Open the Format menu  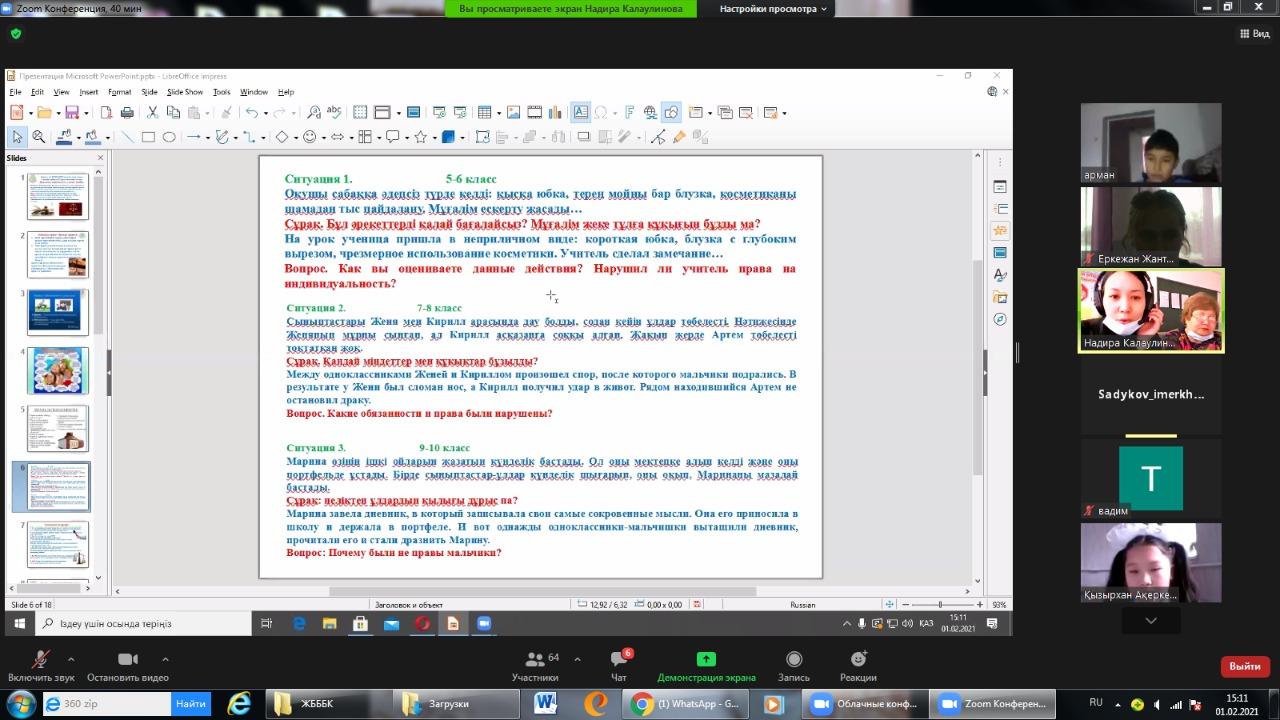(119, 92)
